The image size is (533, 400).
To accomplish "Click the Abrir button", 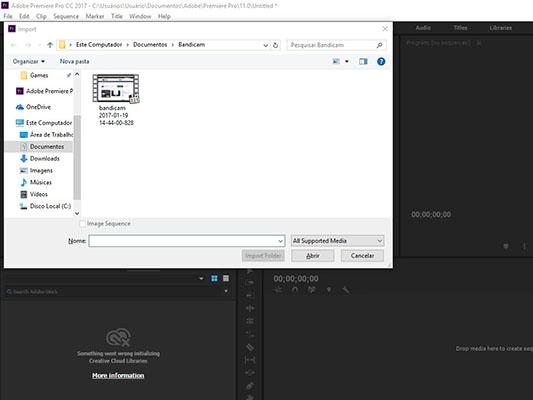I will point(313,256).
